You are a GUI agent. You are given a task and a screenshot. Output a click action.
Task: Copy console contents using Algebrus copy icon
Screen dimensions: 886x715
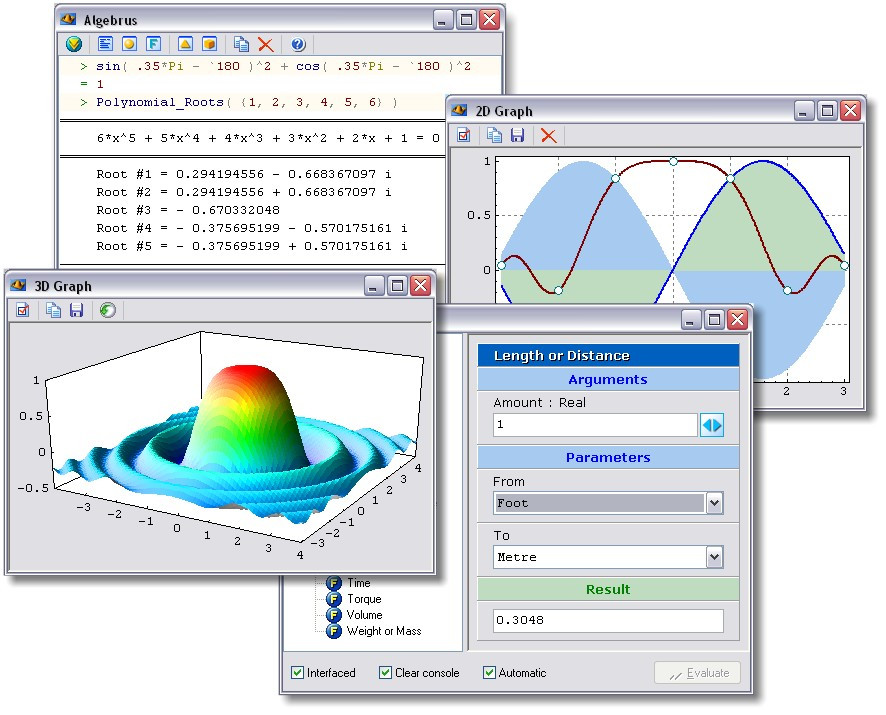[x=241, y=44]
